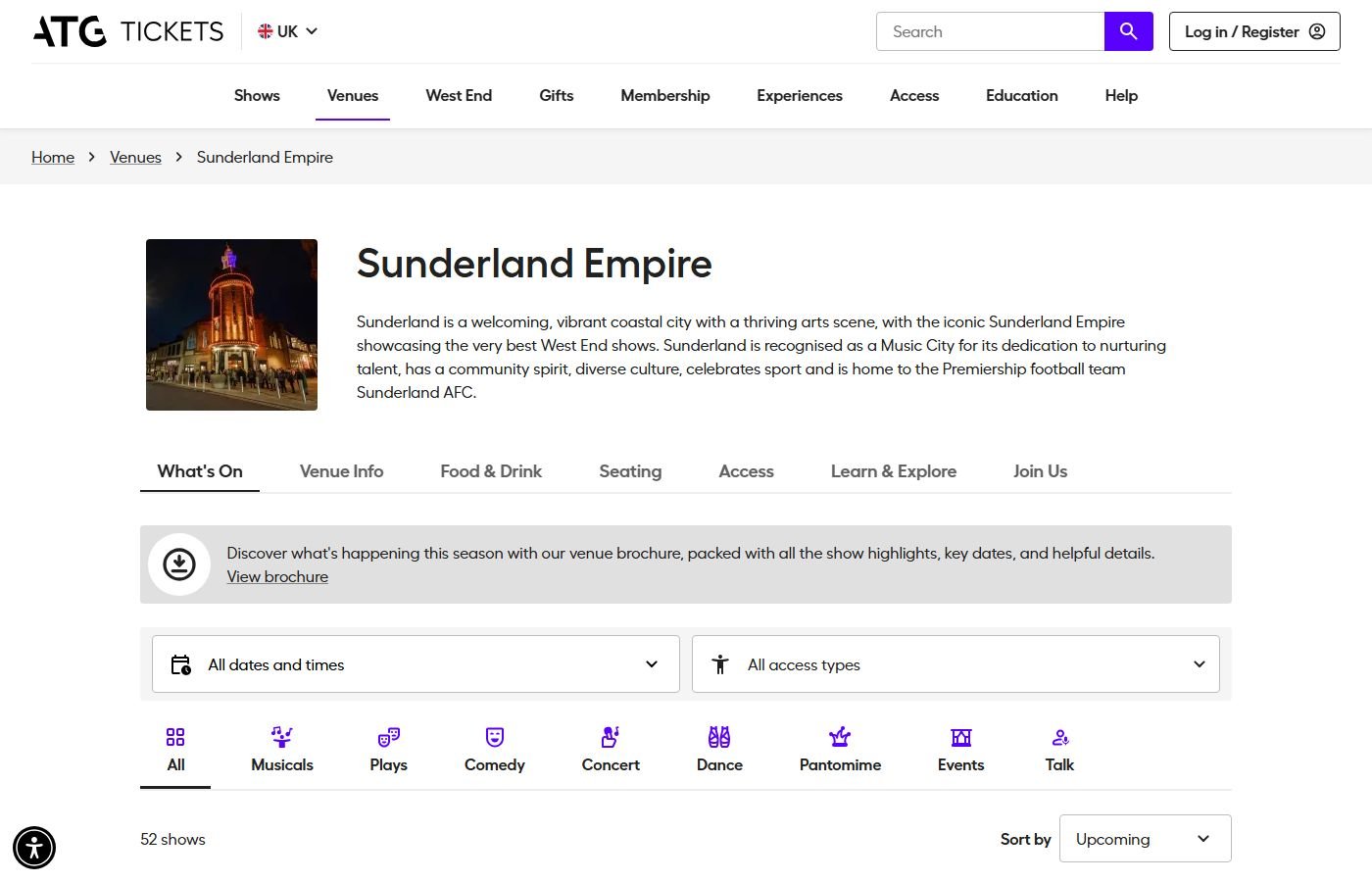Open the Gifts menu item
This screenshot has width=1372, height=882.
pyautogui.click(x=557, y=95)
